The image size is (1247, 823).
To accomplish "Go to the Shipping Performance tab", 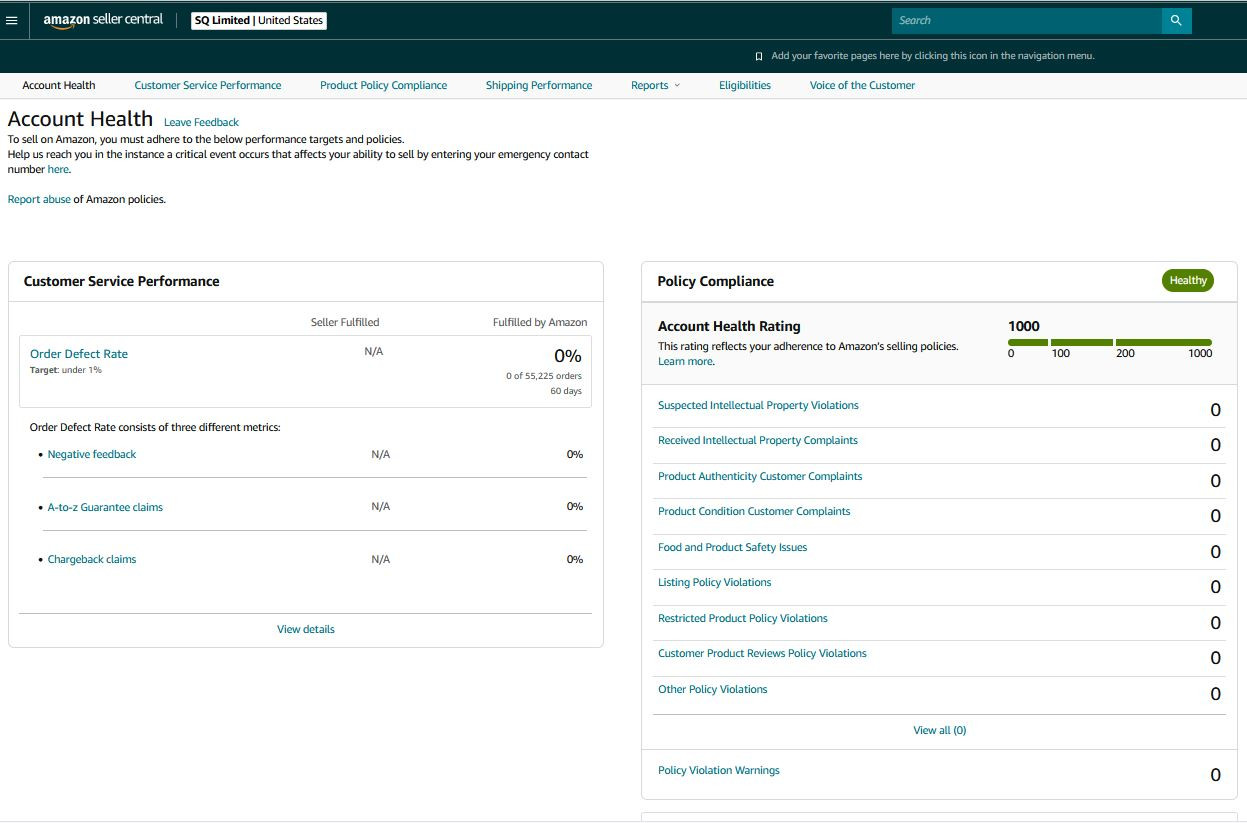I will point(539,85).
